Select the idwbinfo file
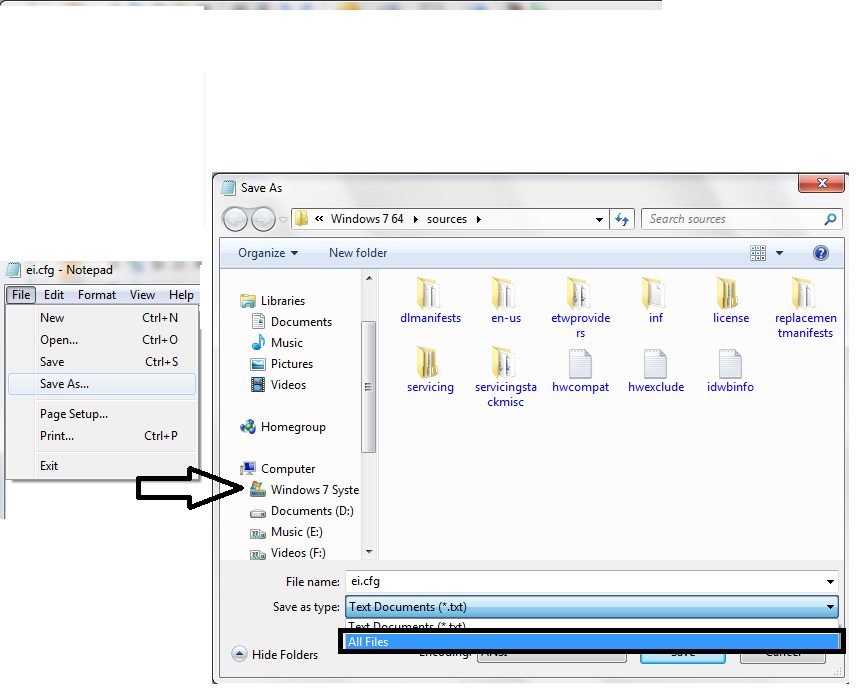856x695 pixels. click(x=730, y=372)
